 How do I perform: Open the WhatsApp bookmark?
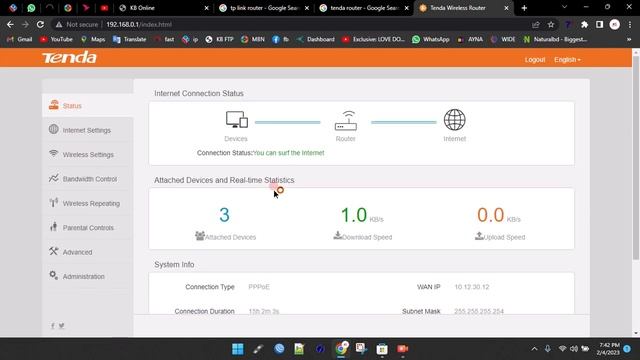(x=431, y=39)
